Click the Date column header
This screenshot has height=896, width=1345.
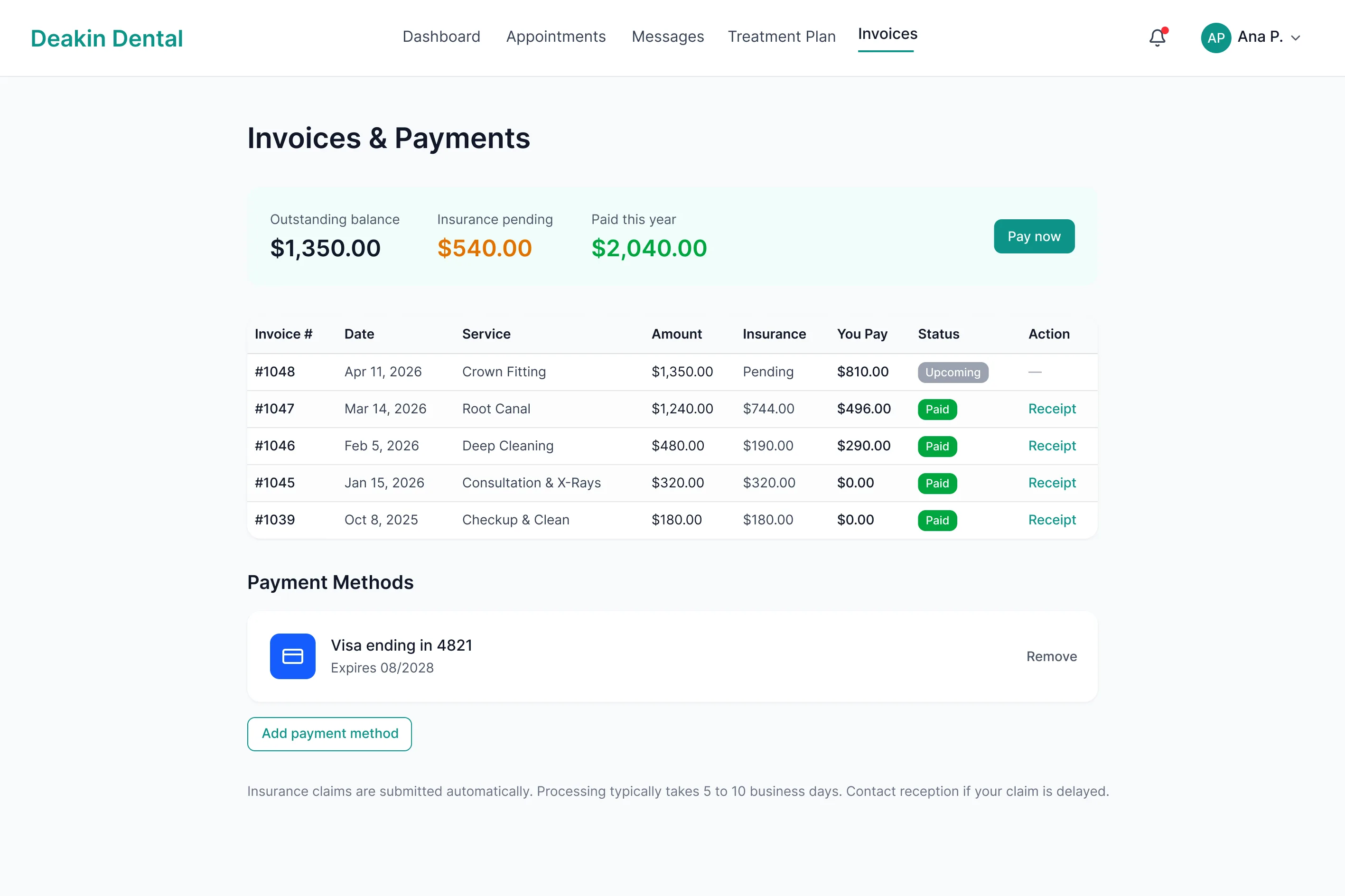coord(359,334)
